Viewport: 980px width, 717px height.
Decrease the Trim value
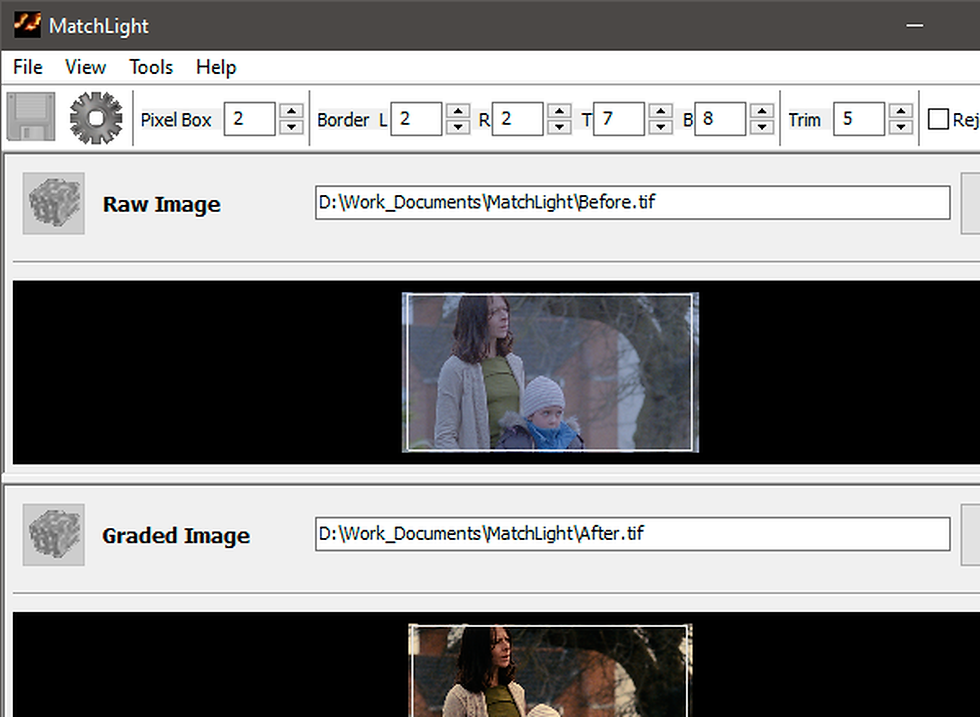click(x=901, y=126)
